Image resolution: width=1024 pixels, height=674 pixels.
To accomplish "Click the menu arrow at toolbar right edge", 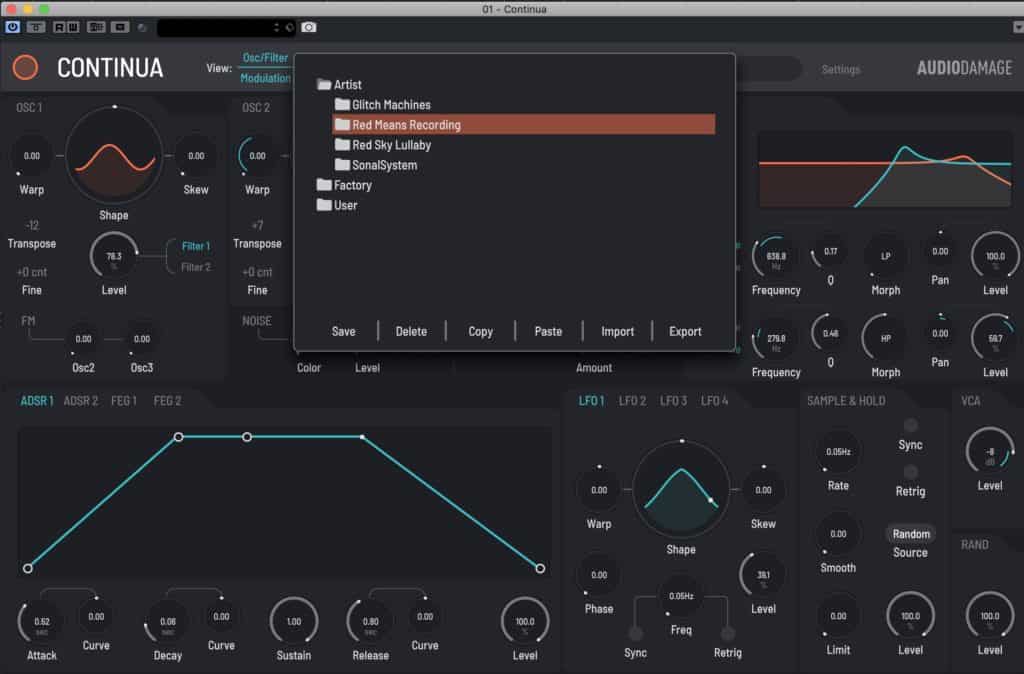I will point(1017,27).
